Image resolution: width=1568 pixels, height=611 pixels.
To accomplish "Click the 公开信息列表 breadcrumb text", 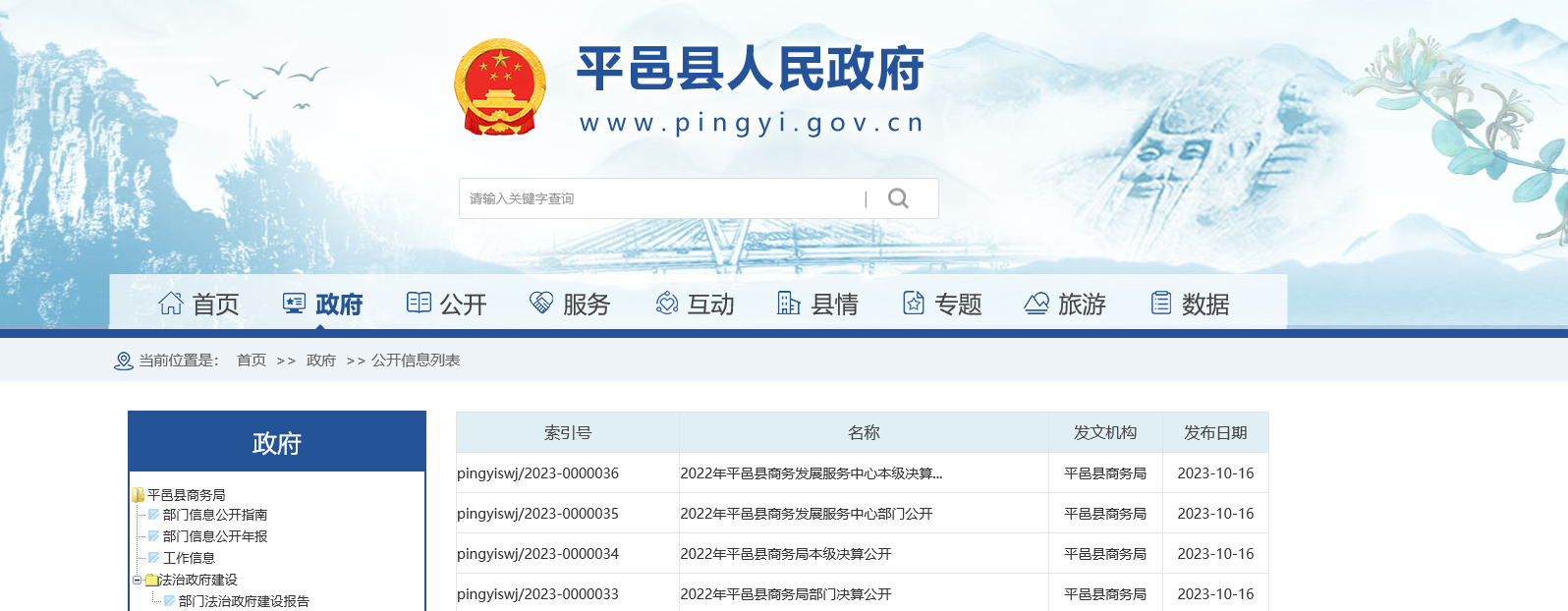I will 416,361.
